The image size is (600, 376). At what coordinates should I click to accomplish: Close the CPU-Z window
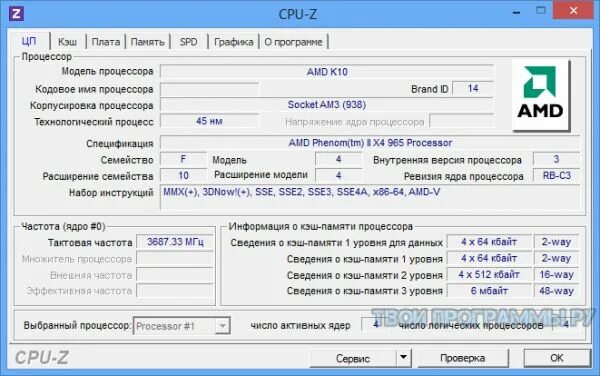pos(573,11)
